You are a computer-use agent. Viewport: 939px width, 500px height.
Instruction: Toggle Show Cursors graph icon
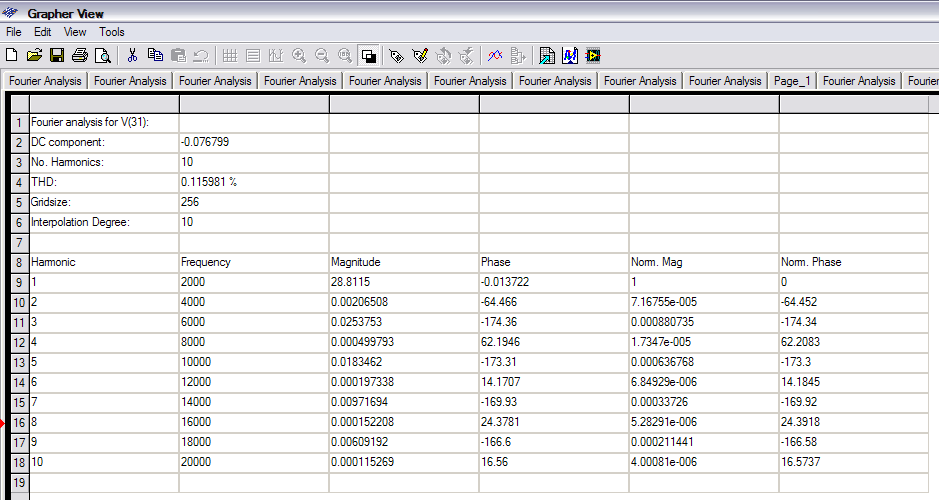point(275,56)
